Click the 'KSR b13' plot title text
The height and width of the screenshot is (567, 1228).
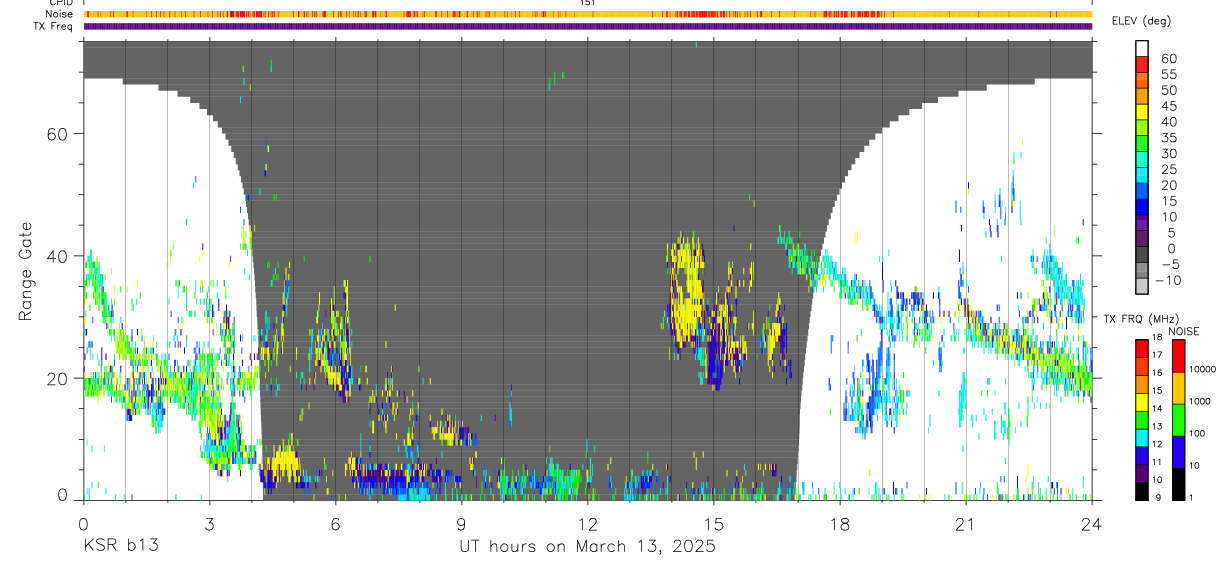click(119, 546)
